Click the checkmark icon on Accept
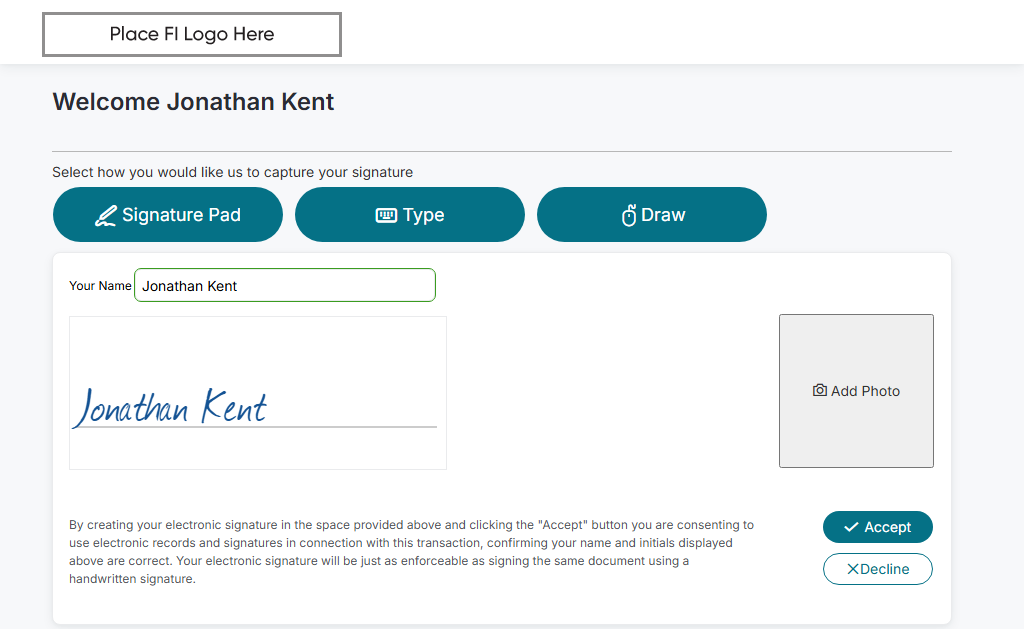Image resolution: width=1024 pixels, height=629 pixels. click(851, 527)
